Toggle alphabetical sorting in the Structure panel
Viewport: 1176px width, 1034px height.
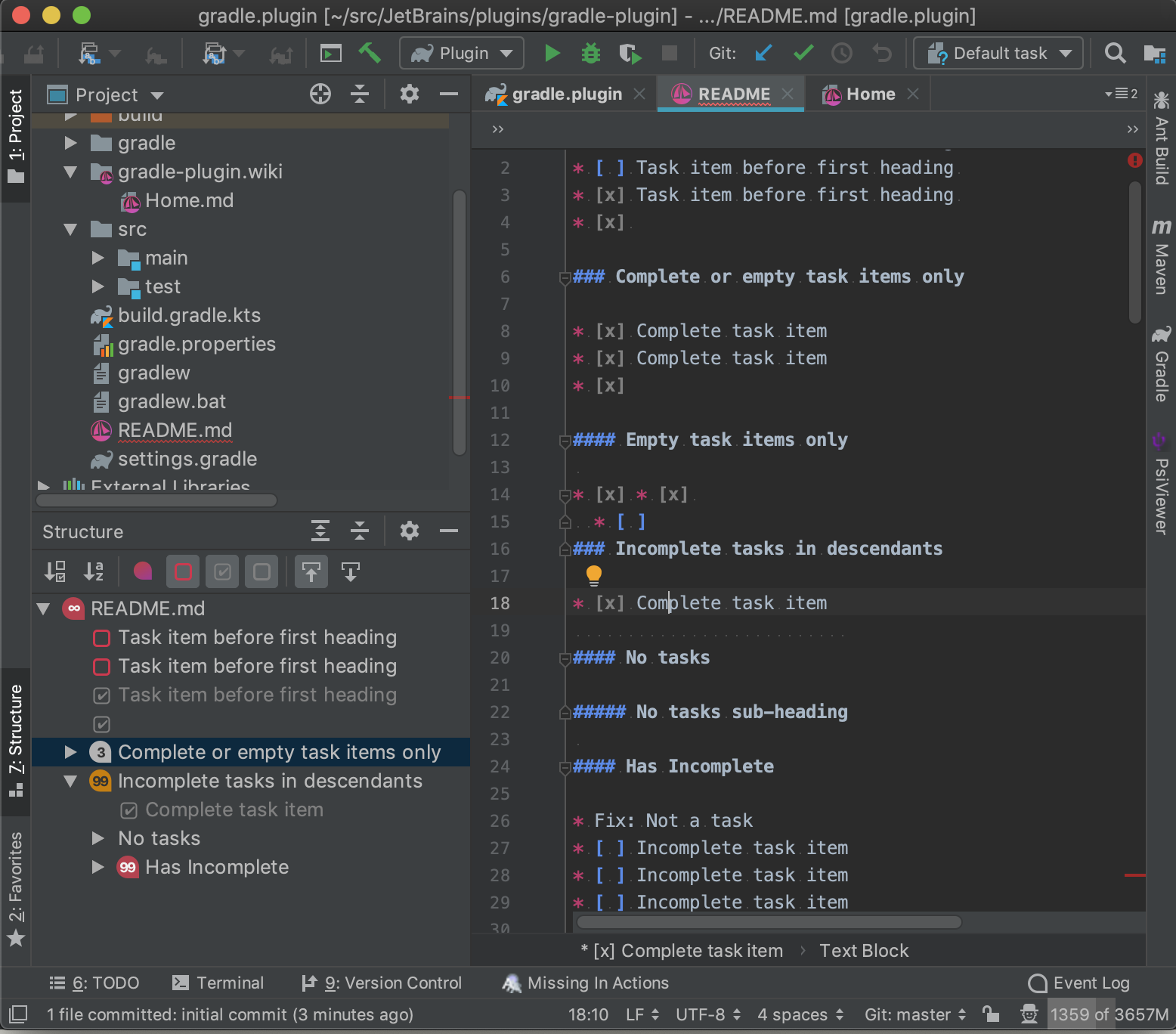[94, 571]
